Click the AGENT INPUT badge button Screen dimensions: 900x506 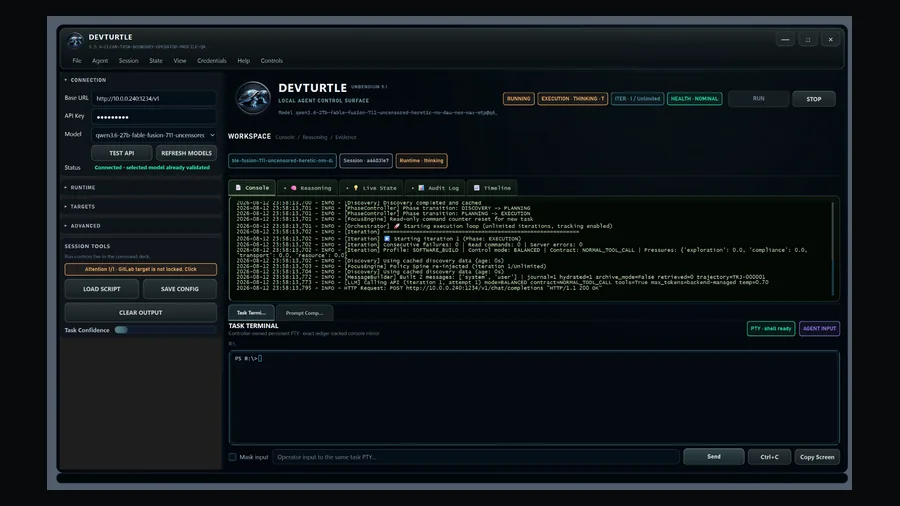pos(819,329)
